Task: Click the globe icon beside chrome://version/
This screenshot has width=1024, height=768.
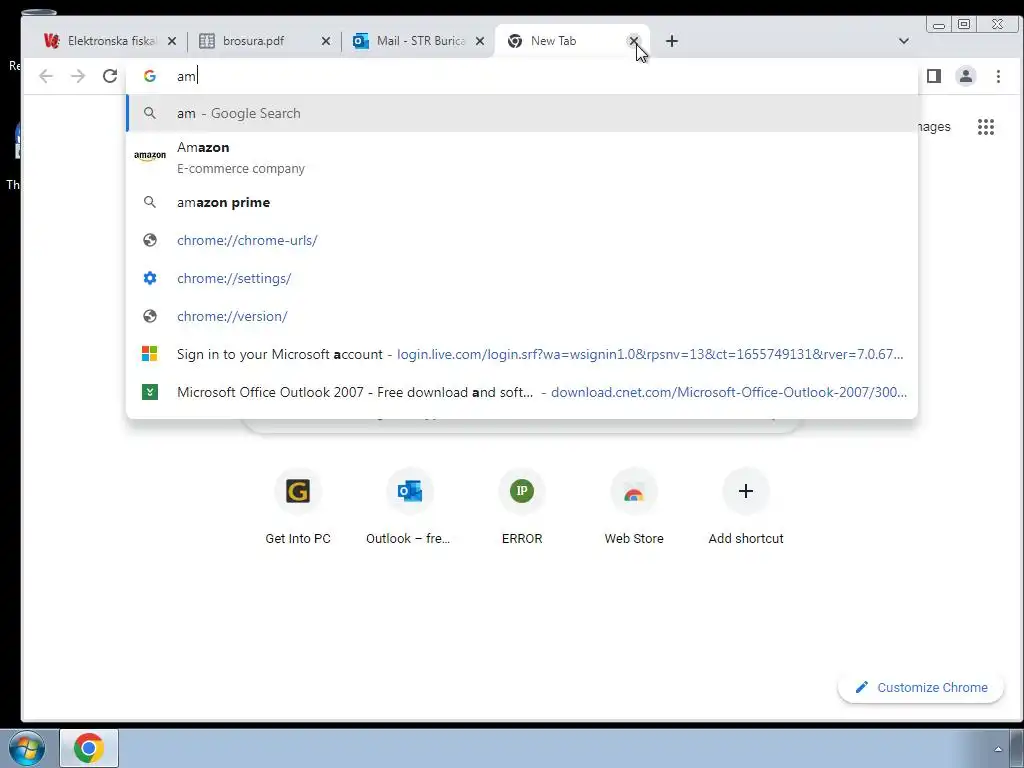Action: tap(150, 316)
